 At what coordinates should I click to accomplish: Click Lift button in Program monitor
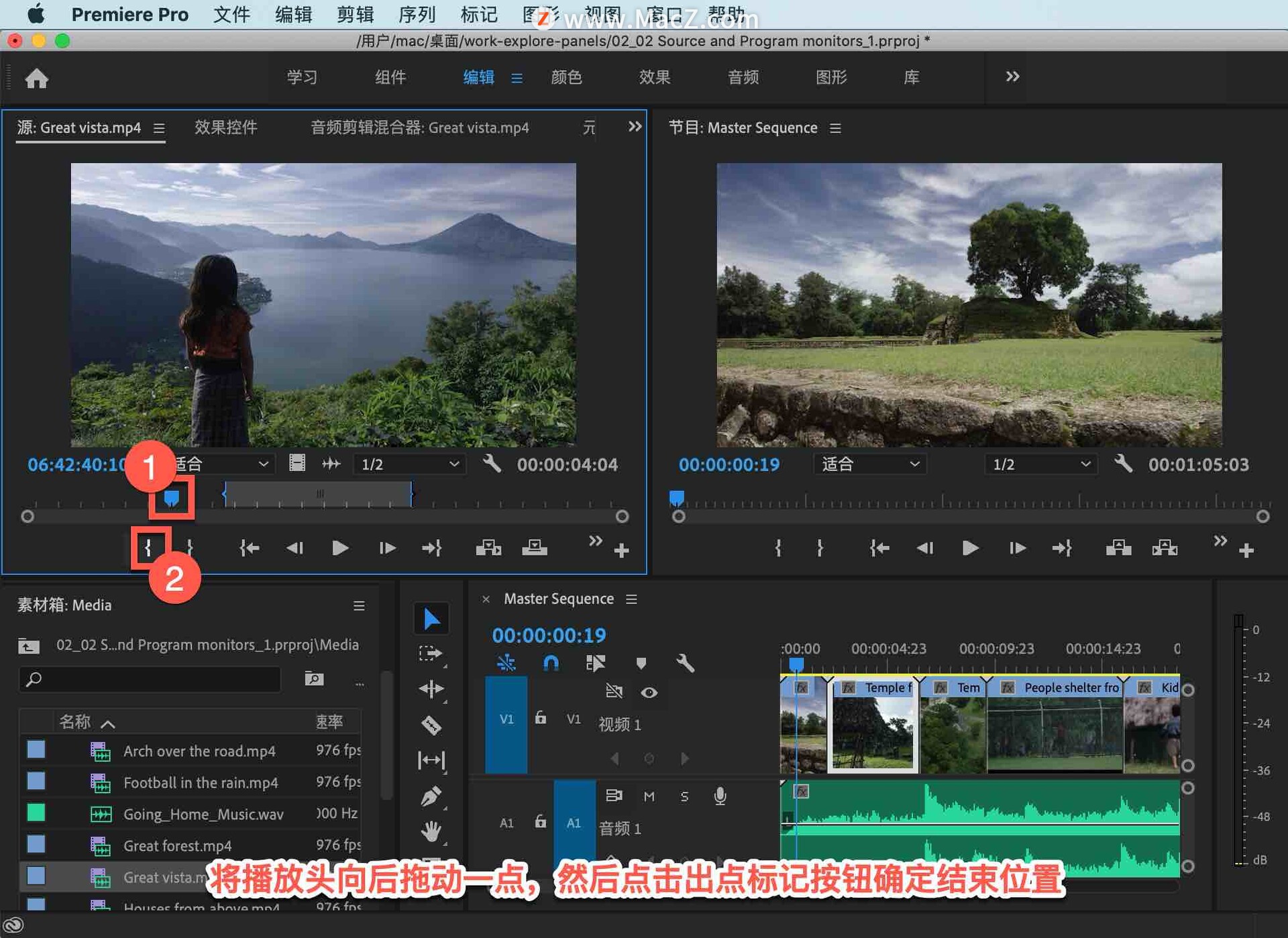(x=1118, y=548)
